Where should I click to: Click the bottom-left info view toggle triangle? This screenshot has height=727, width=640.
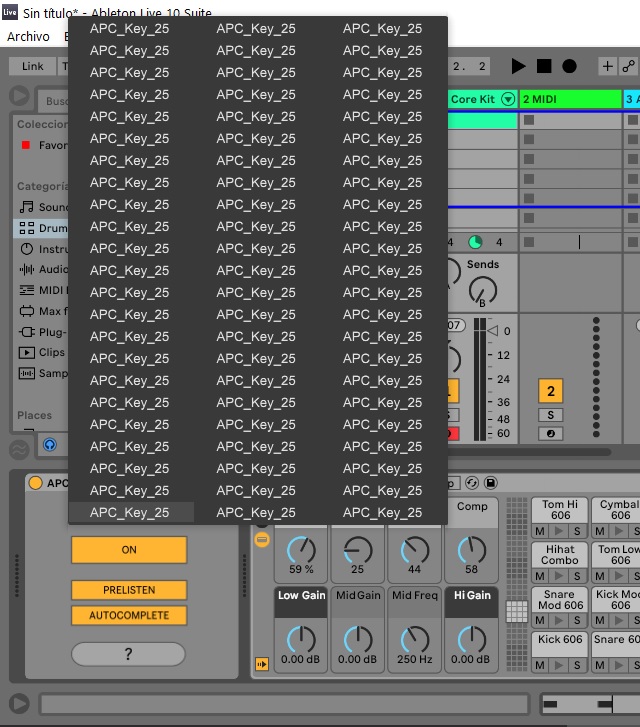(19, 703)
